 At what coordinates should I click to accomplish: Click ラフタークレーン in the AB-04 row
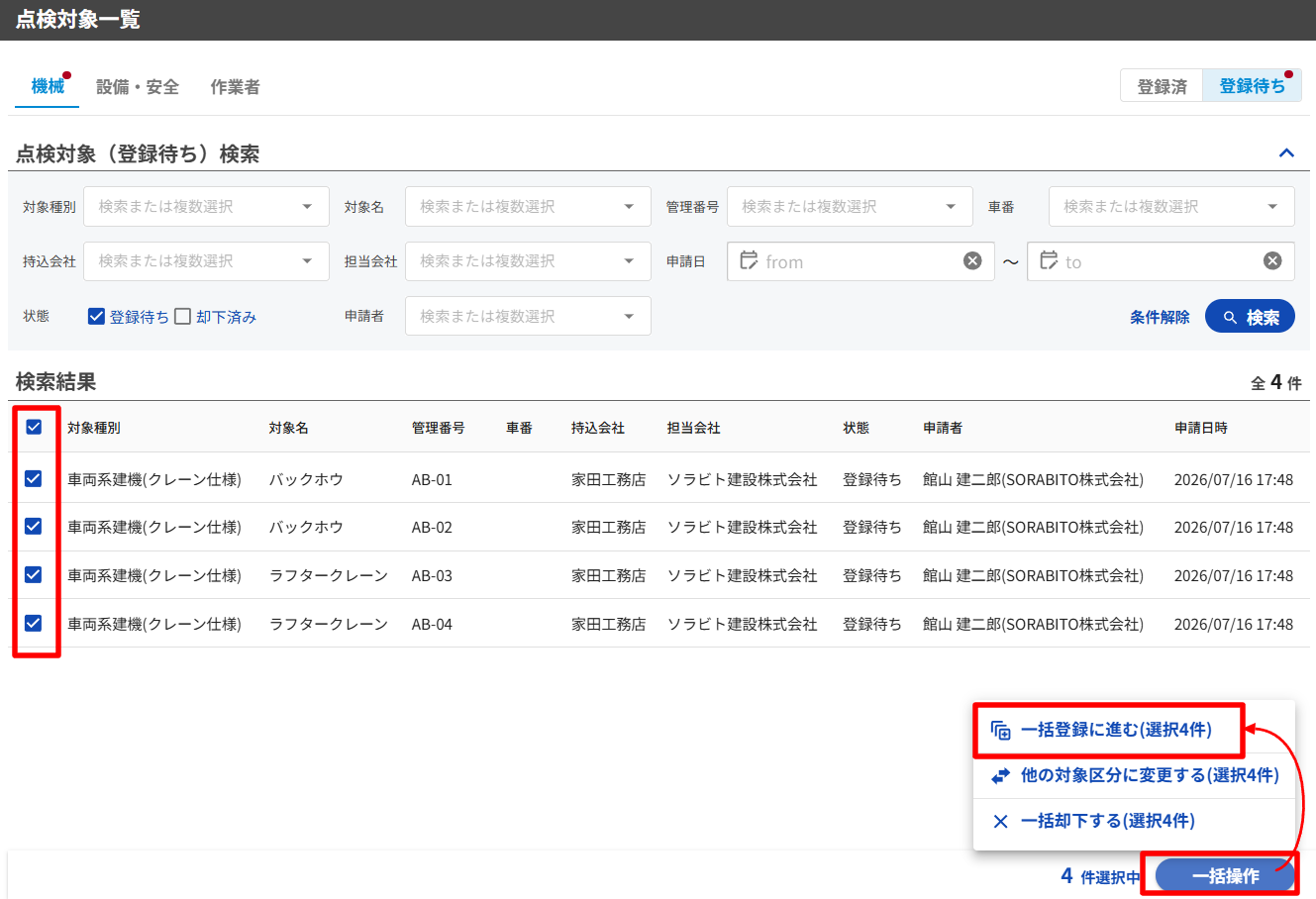pyautogui.click(x=329, y=624)
